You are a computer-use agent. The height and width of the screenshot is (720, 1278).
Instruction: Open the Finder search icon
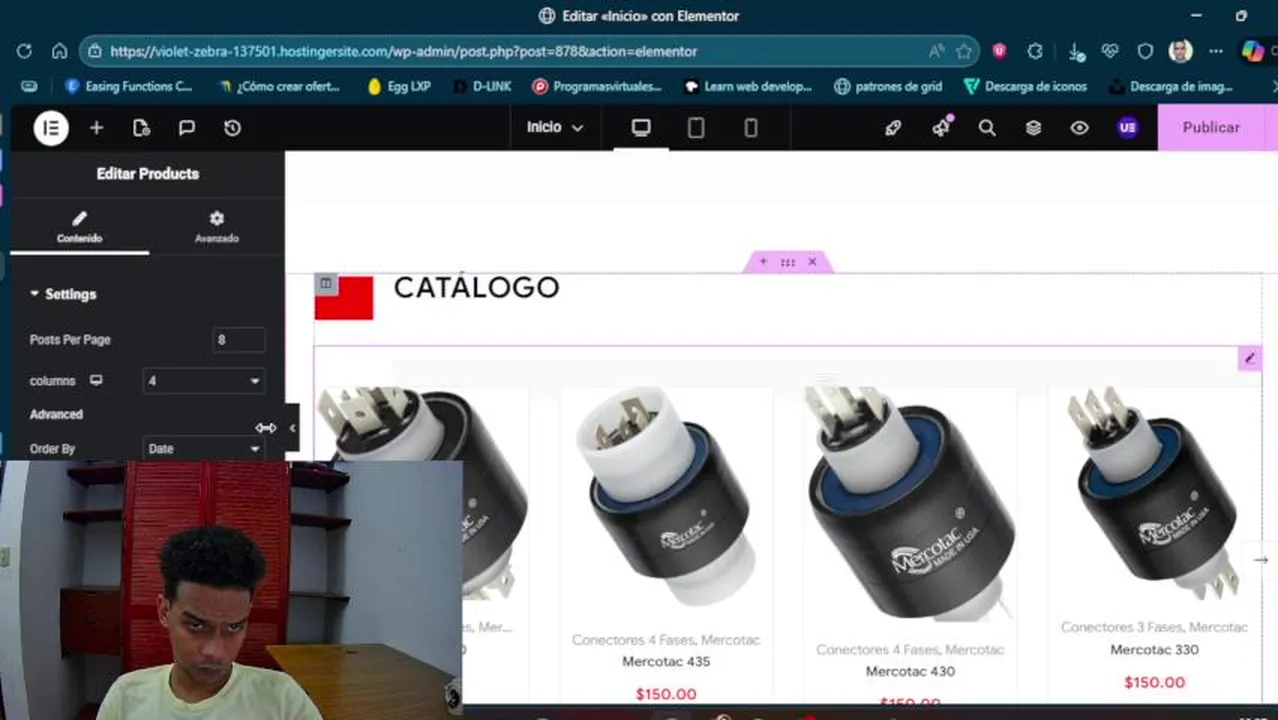tap(987, 128)
